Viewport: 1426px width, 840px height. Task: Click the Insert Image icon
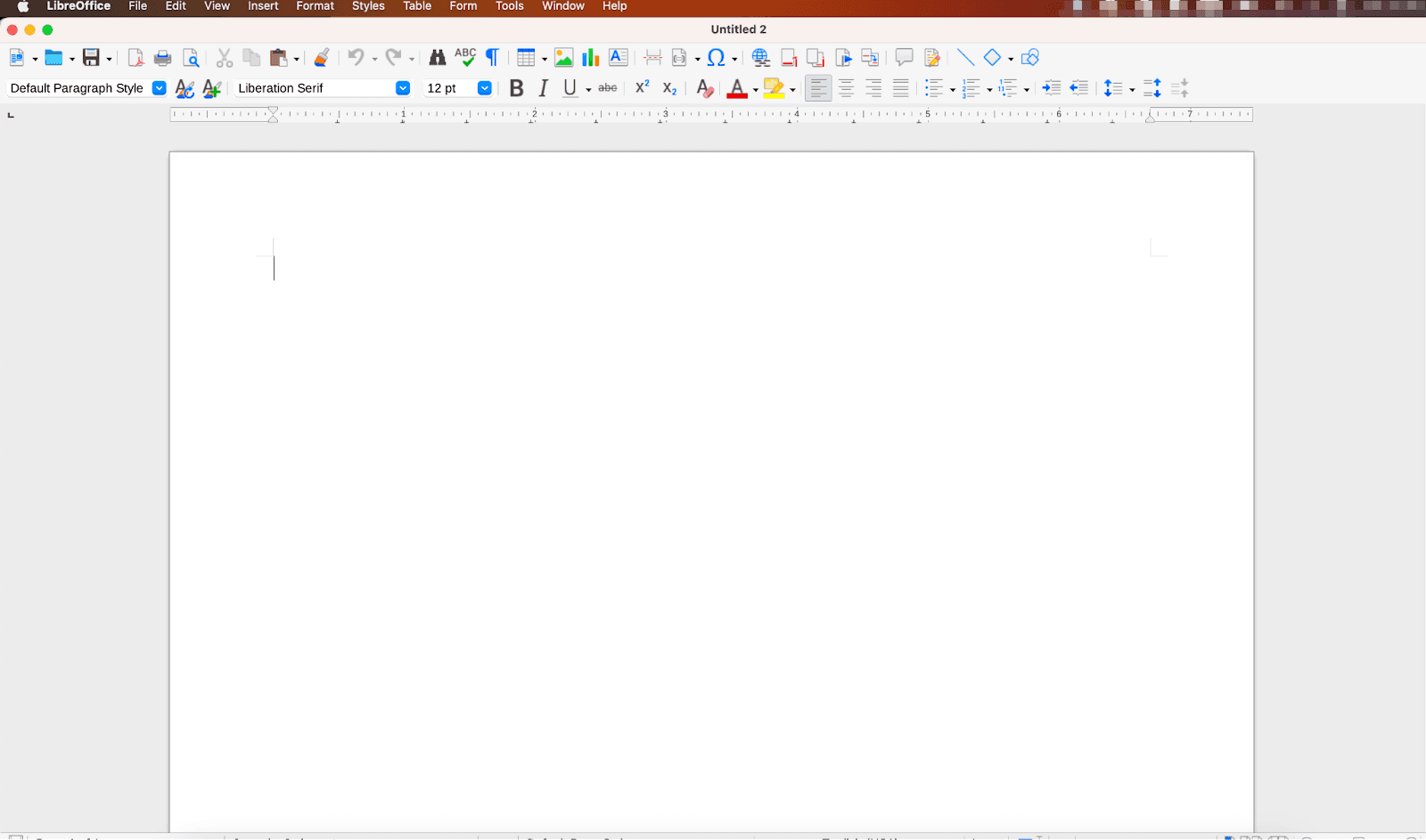563,58
